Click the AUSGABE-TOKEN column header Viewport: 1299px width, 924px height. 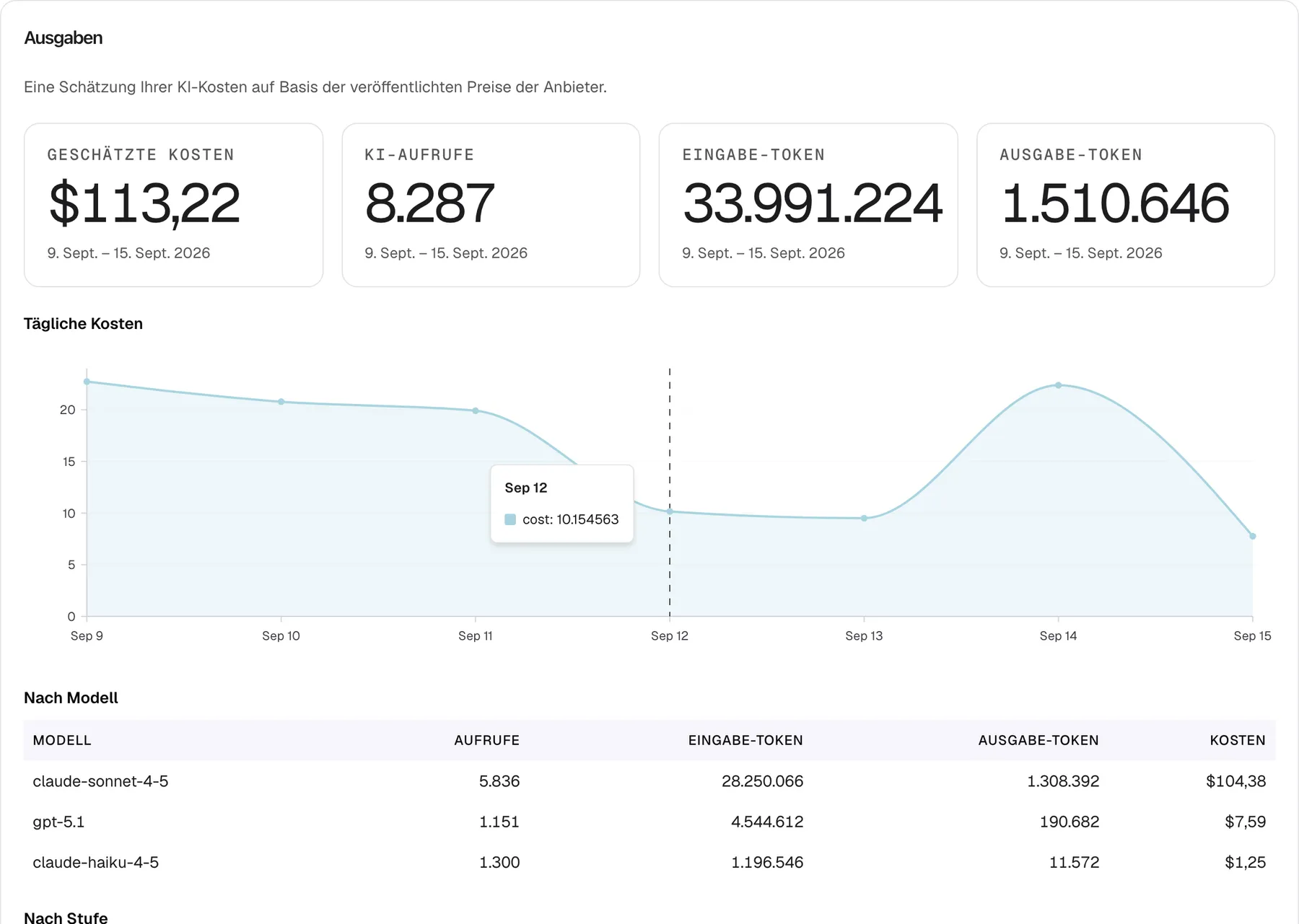[1038, 740]
